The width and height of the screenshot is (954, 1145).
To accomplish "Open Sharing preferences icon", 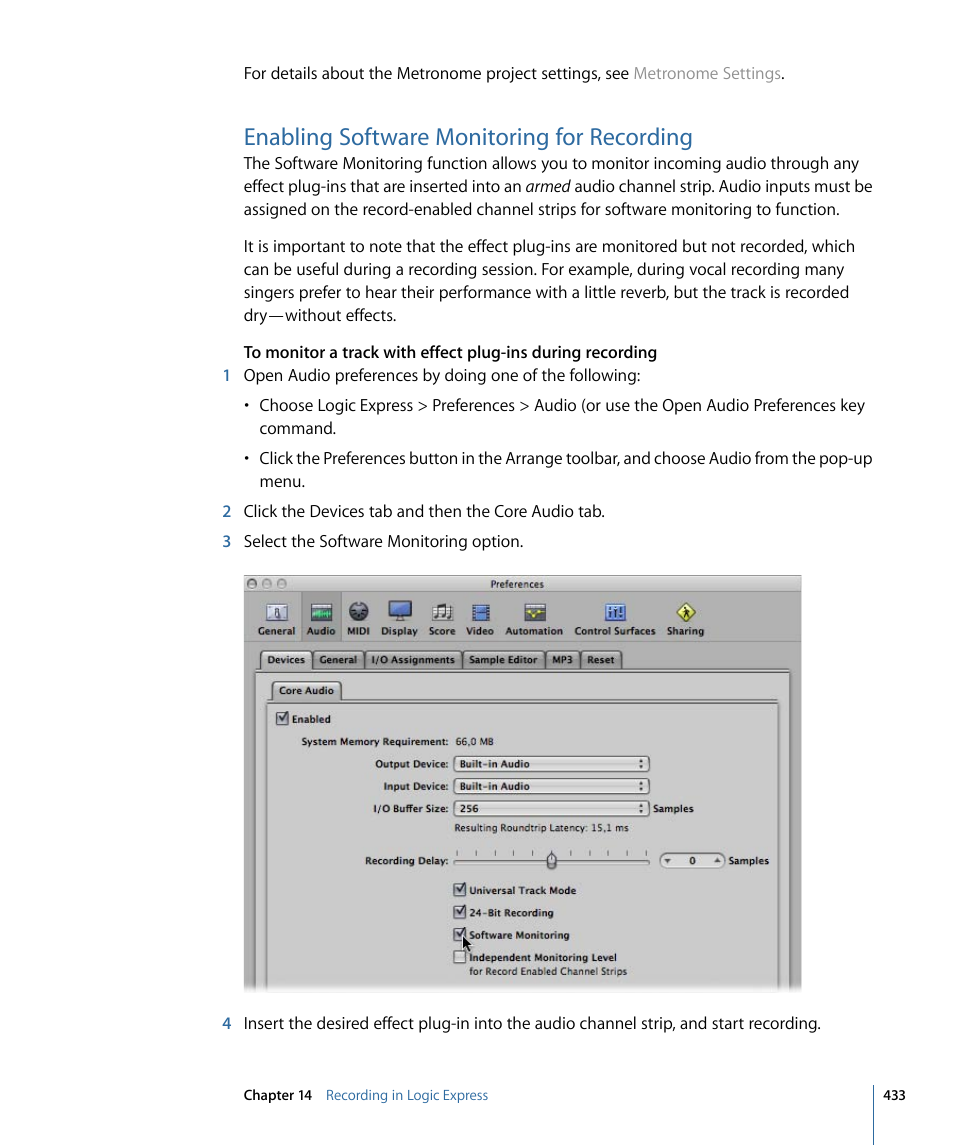I will 685,619.
